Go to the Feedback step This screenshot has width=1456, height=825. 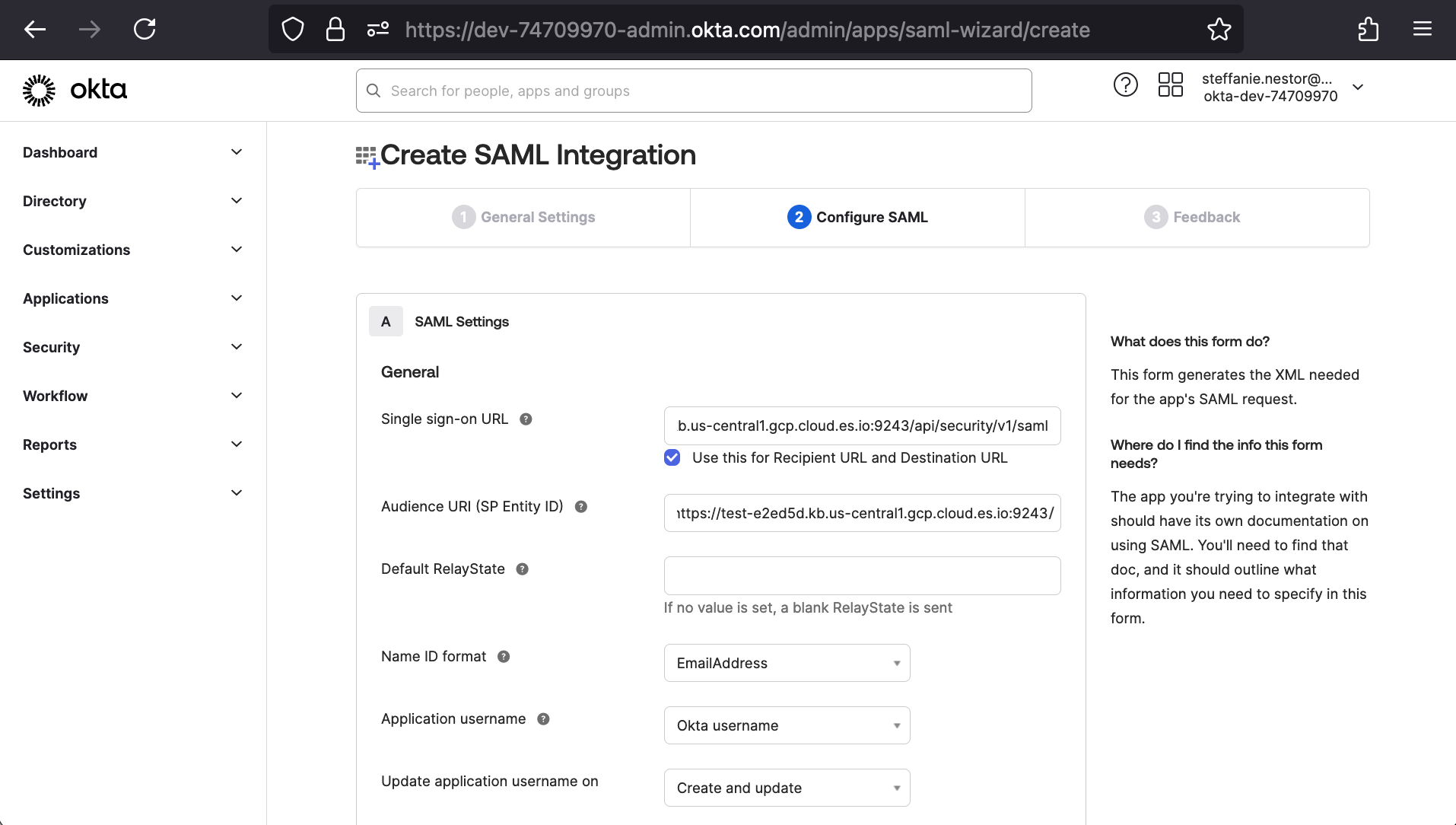1197,218
